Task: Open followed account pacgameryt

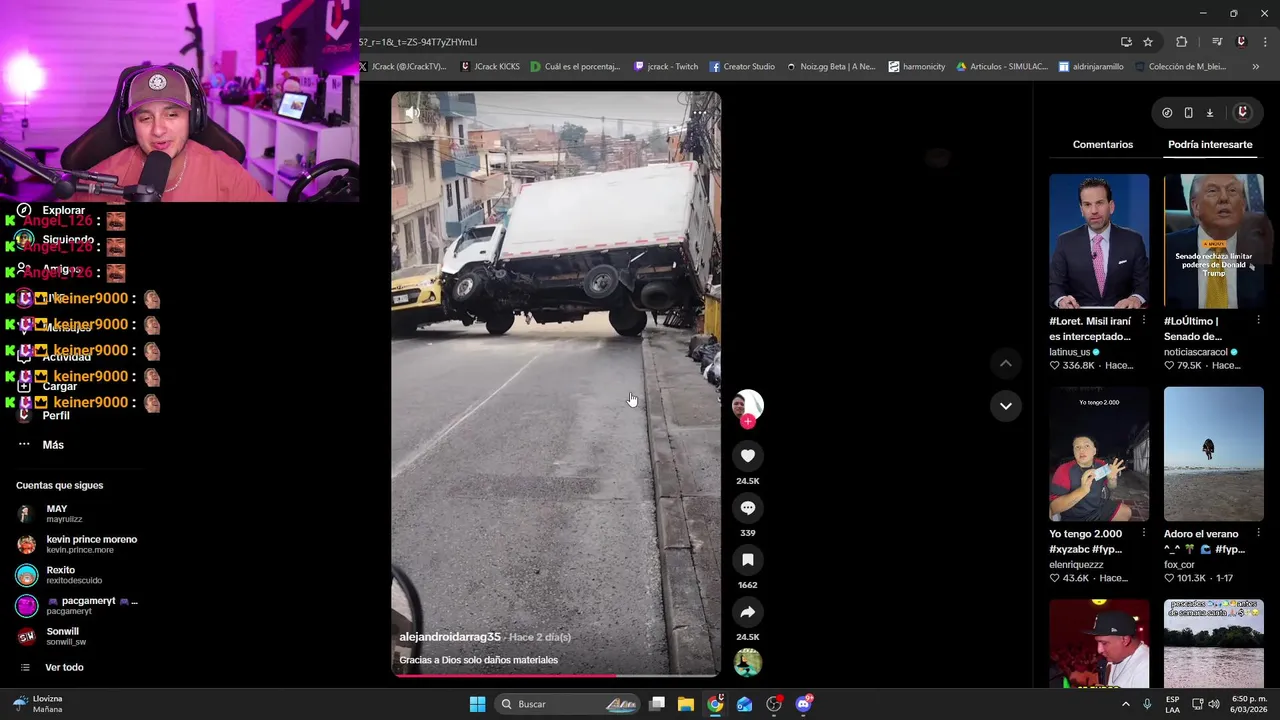Action: (77, 606)
